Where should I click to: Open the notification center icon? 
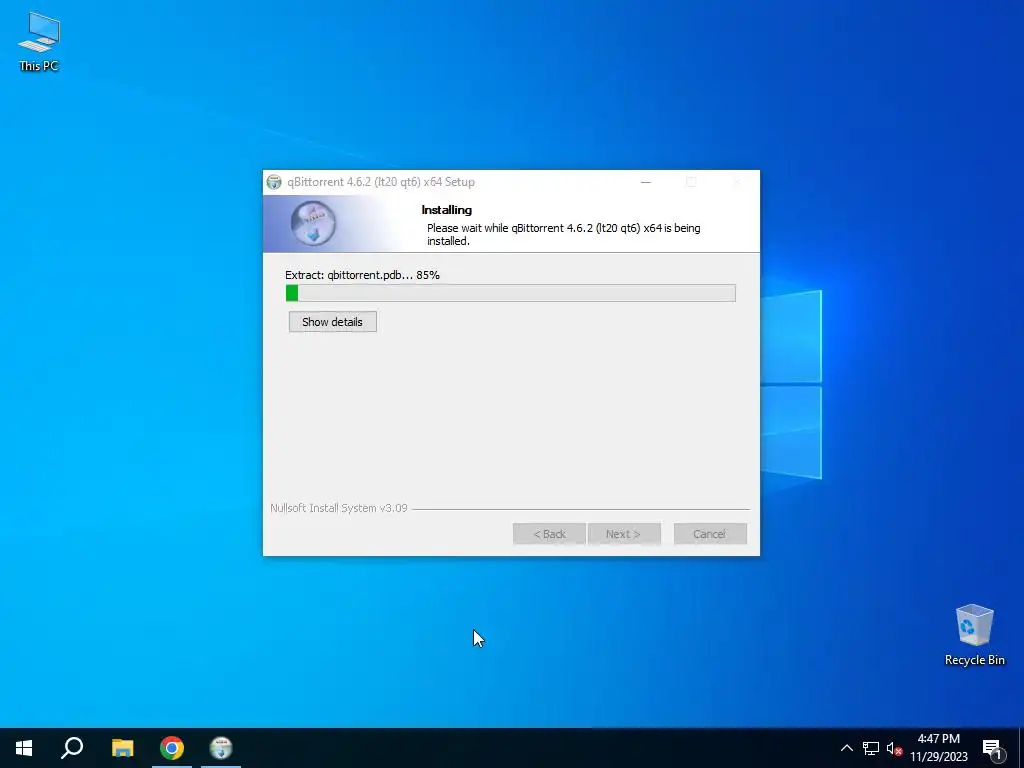click(x=993, y=748)
